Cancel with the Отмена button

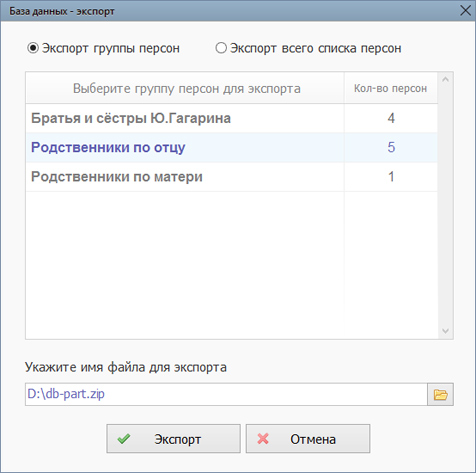click(x=308, y=439)
